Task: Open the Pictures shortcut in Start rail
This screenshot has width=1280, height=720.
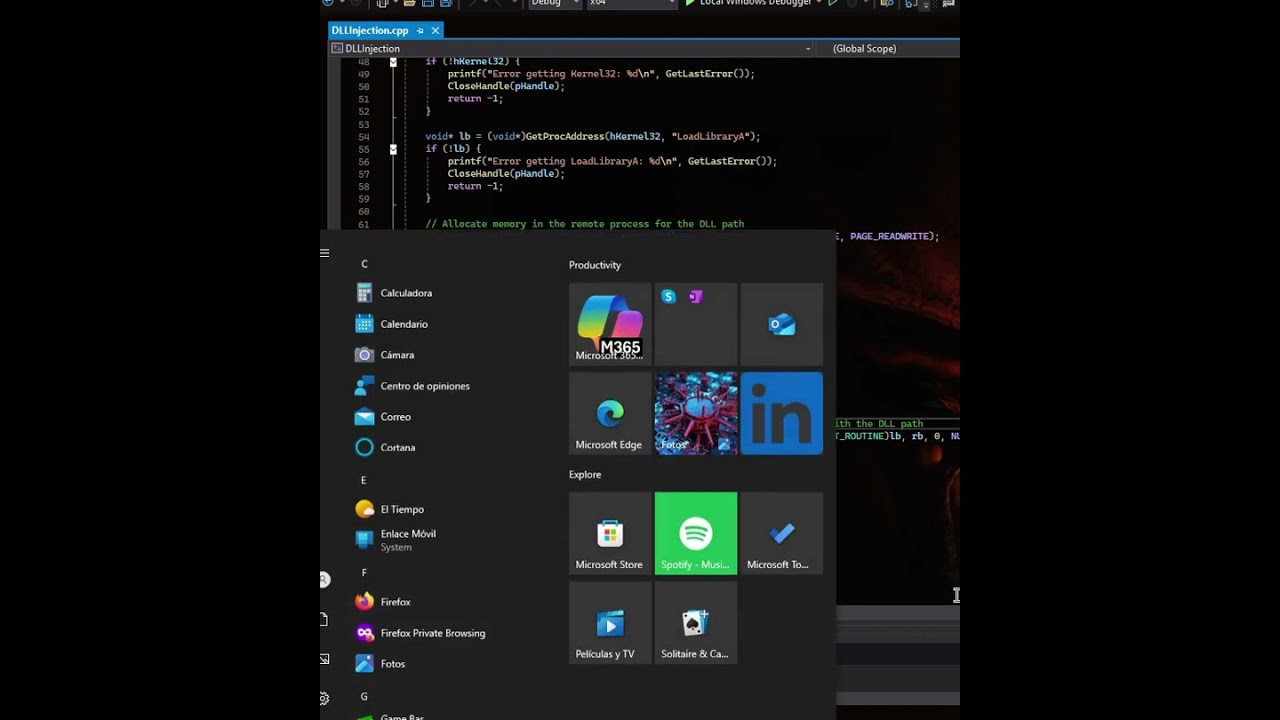Action: (x=324, y=659)
